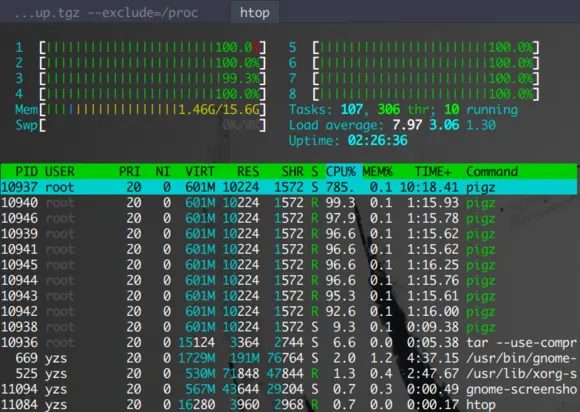Click CPU% value 99.3

click(340, 203)
